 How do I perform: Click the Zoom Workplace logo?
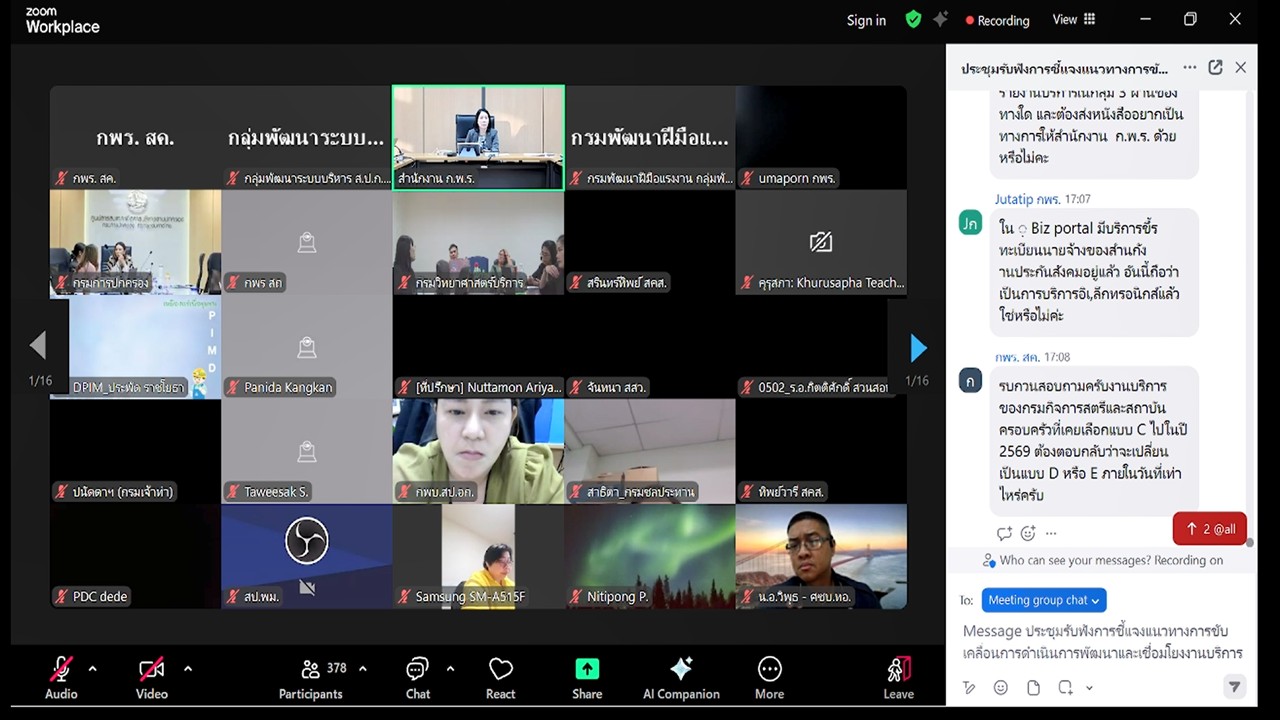pyautogui.click(x=62, y=20)
